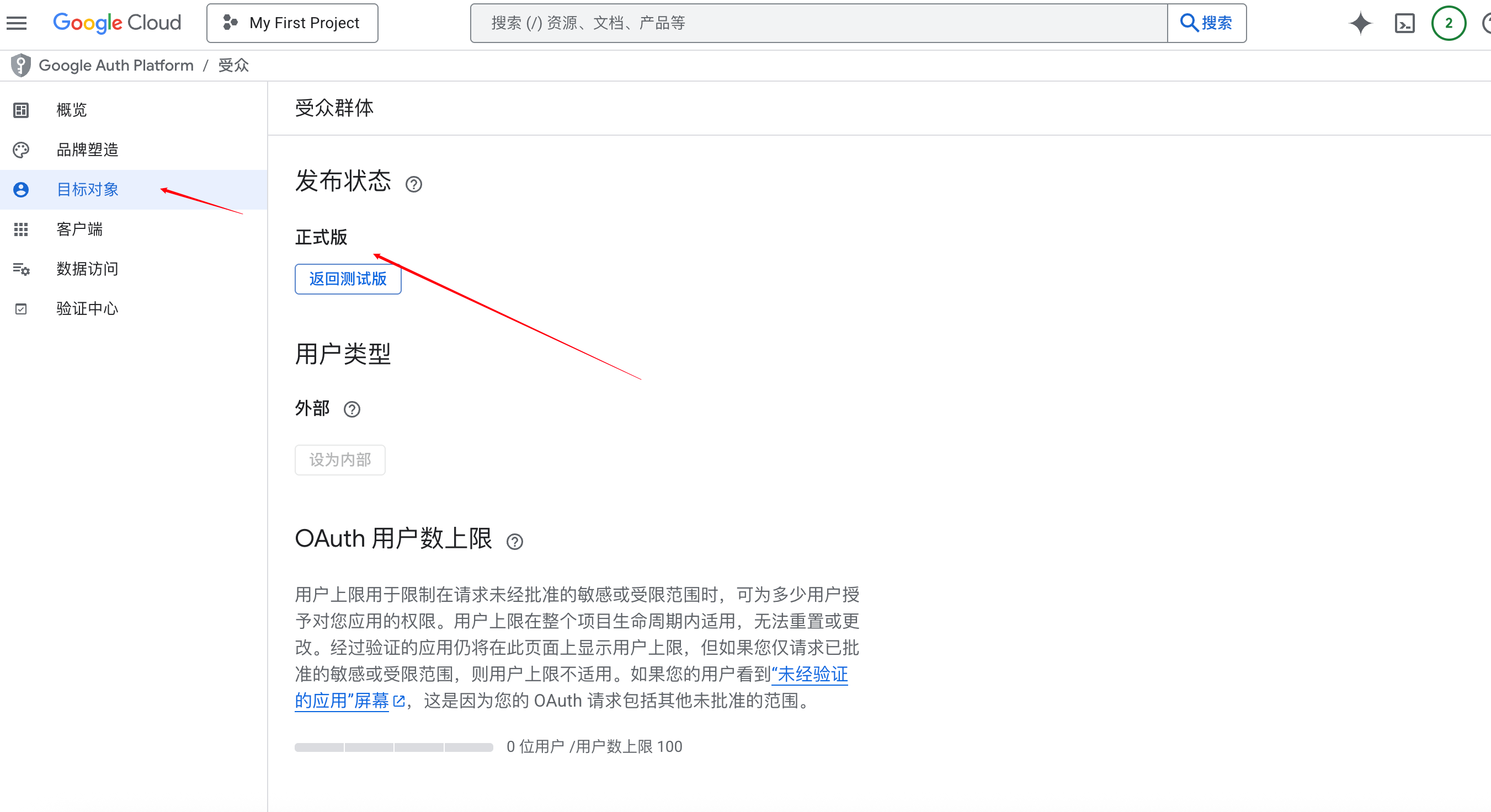This screenshot has width=1491, height=812.
Task: Click help icon beside OAuth 用户数上限
Action: click(514, 542)
